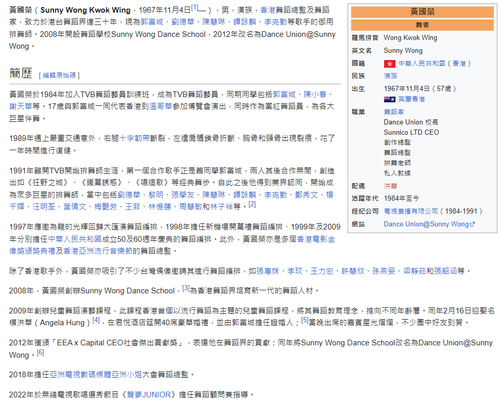500x408 pixels.
Task: Follow the 孫燕姿 link
Action: coord(384,271)
